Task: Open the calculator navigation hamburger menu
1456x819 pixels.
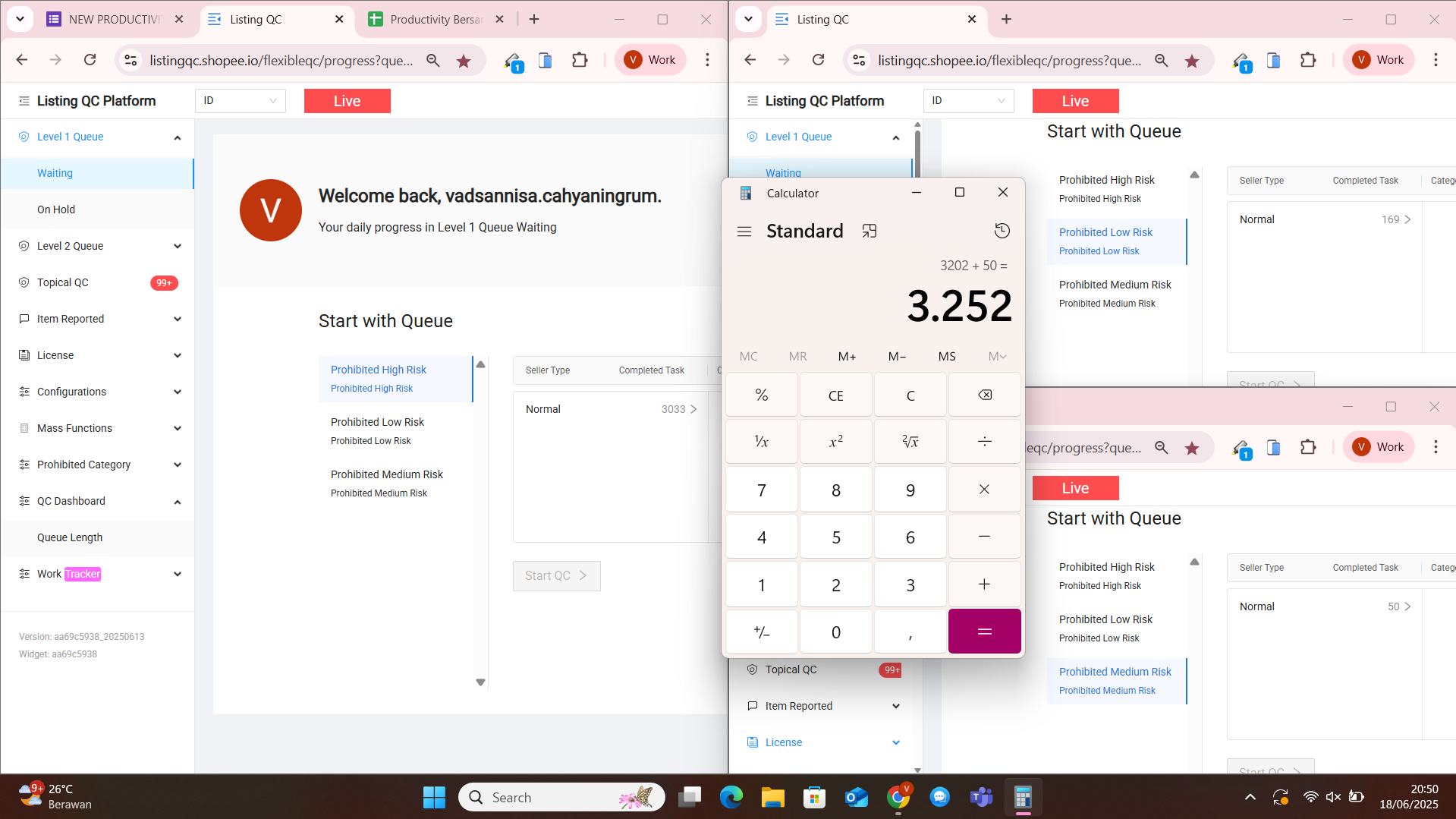Action: 744,232
